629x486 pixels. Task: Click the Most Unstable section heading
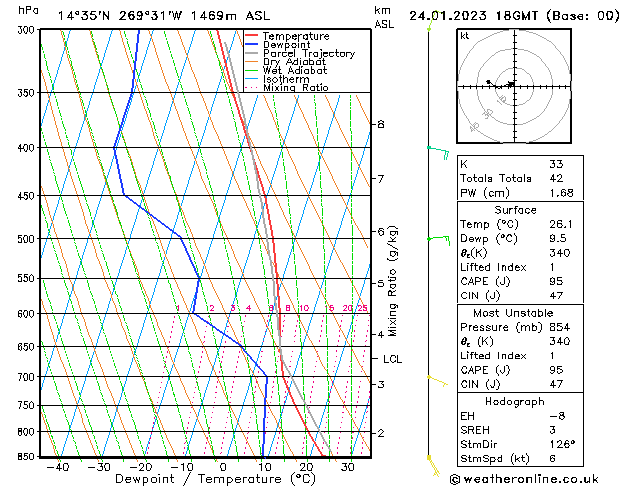click(513, 313)
